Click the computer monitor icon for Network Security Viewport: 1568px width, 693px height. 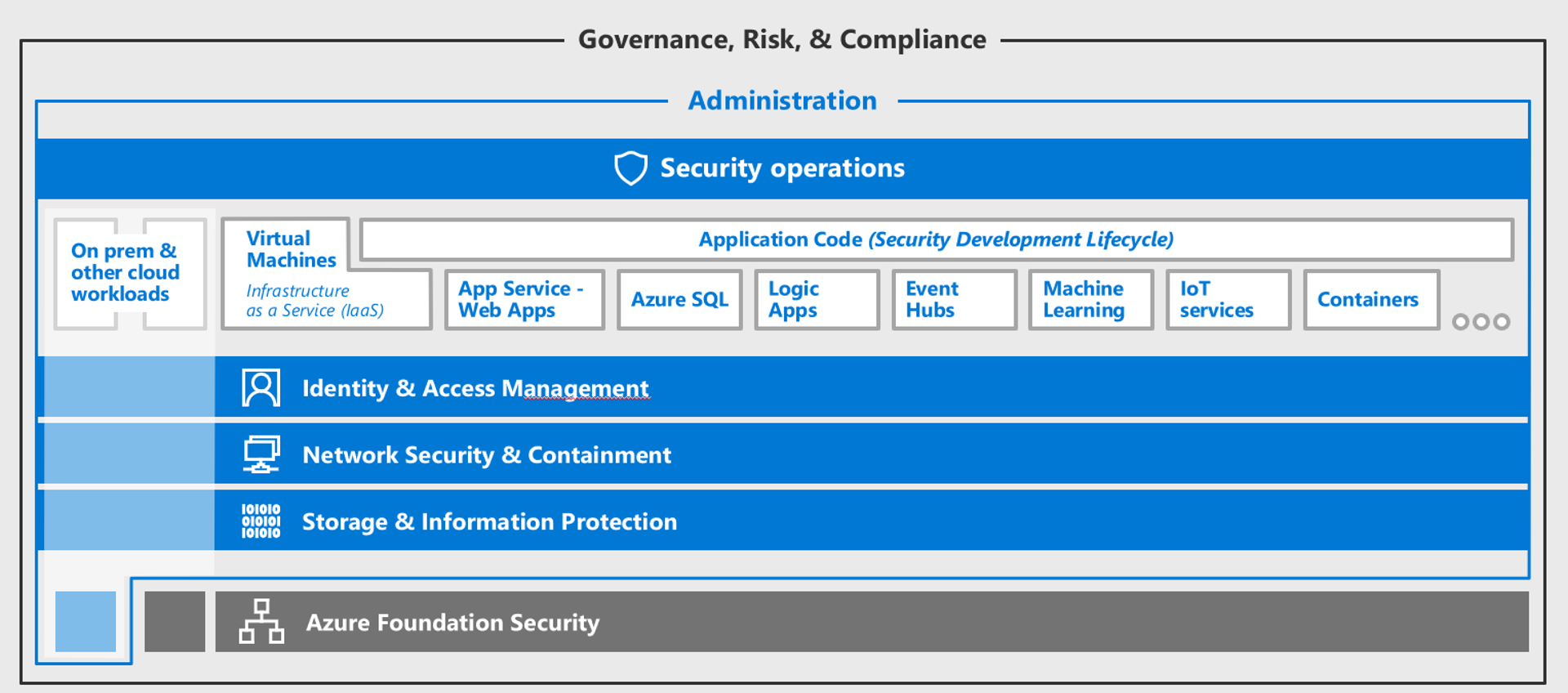coord(261,454)
